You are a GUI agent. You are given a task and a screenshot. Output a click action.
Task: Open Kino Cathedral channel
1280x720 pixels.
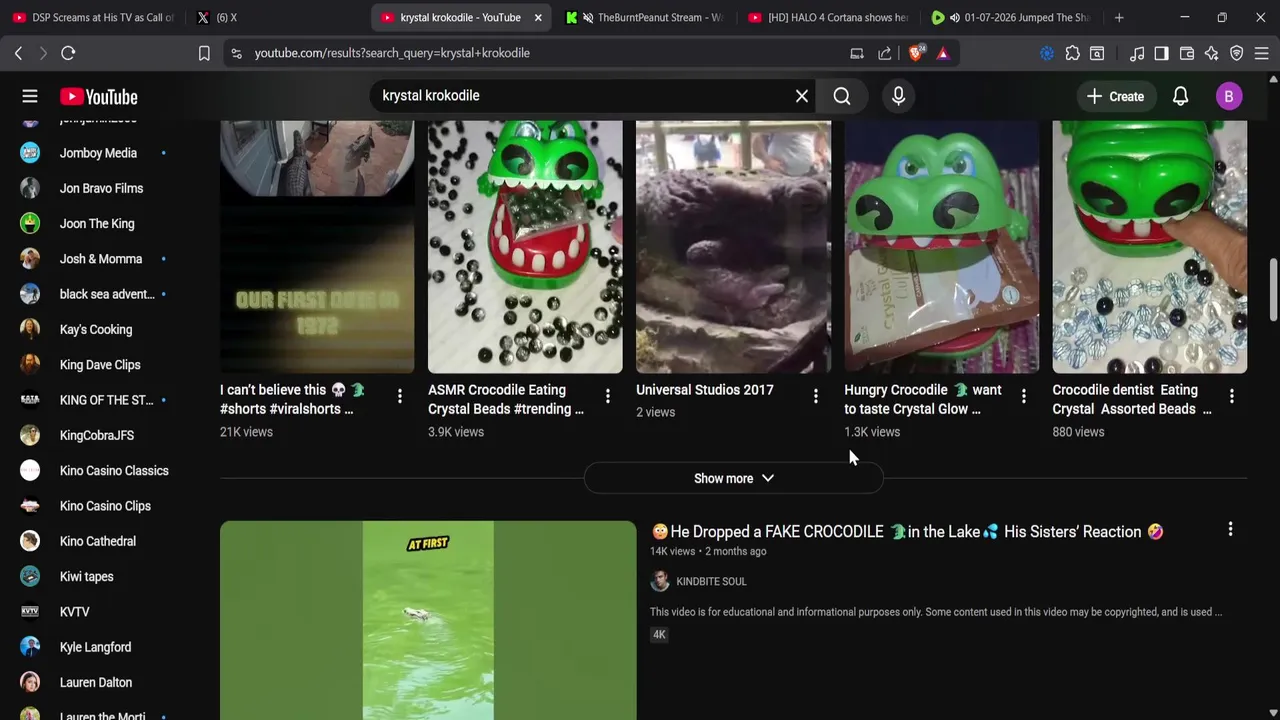pyautogui.click(x=98, y=541)
